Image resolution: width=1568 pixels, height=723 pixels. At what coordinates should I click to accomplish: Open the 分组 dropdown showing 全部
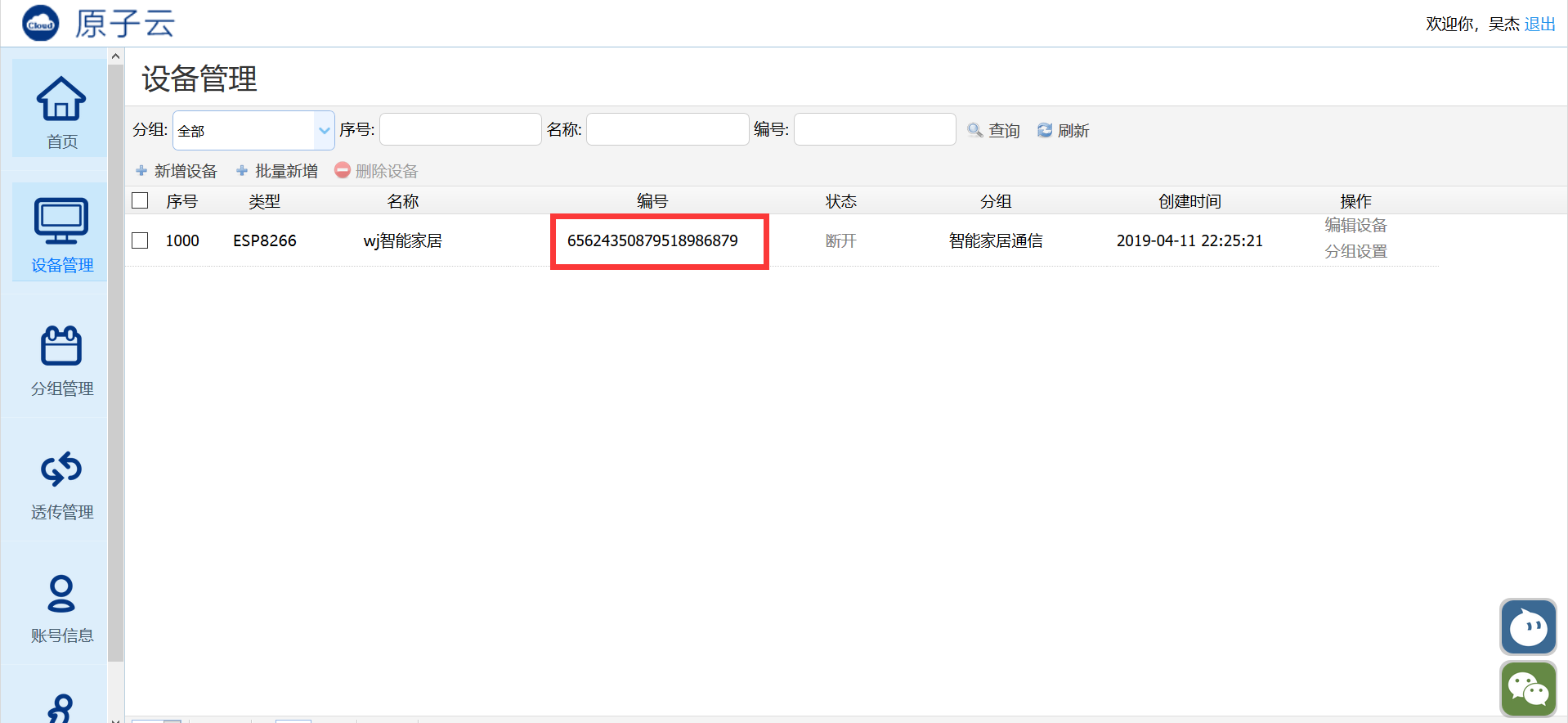(x=253, y=130)
